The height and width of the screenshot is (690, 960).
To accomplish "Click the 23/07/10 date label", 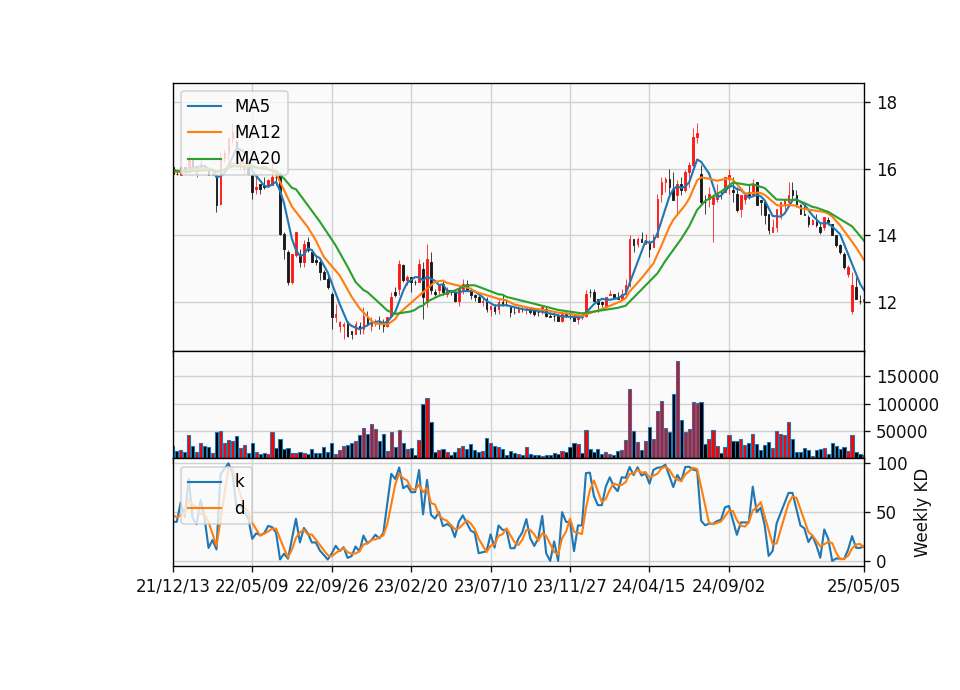I will tap(490, 586).
